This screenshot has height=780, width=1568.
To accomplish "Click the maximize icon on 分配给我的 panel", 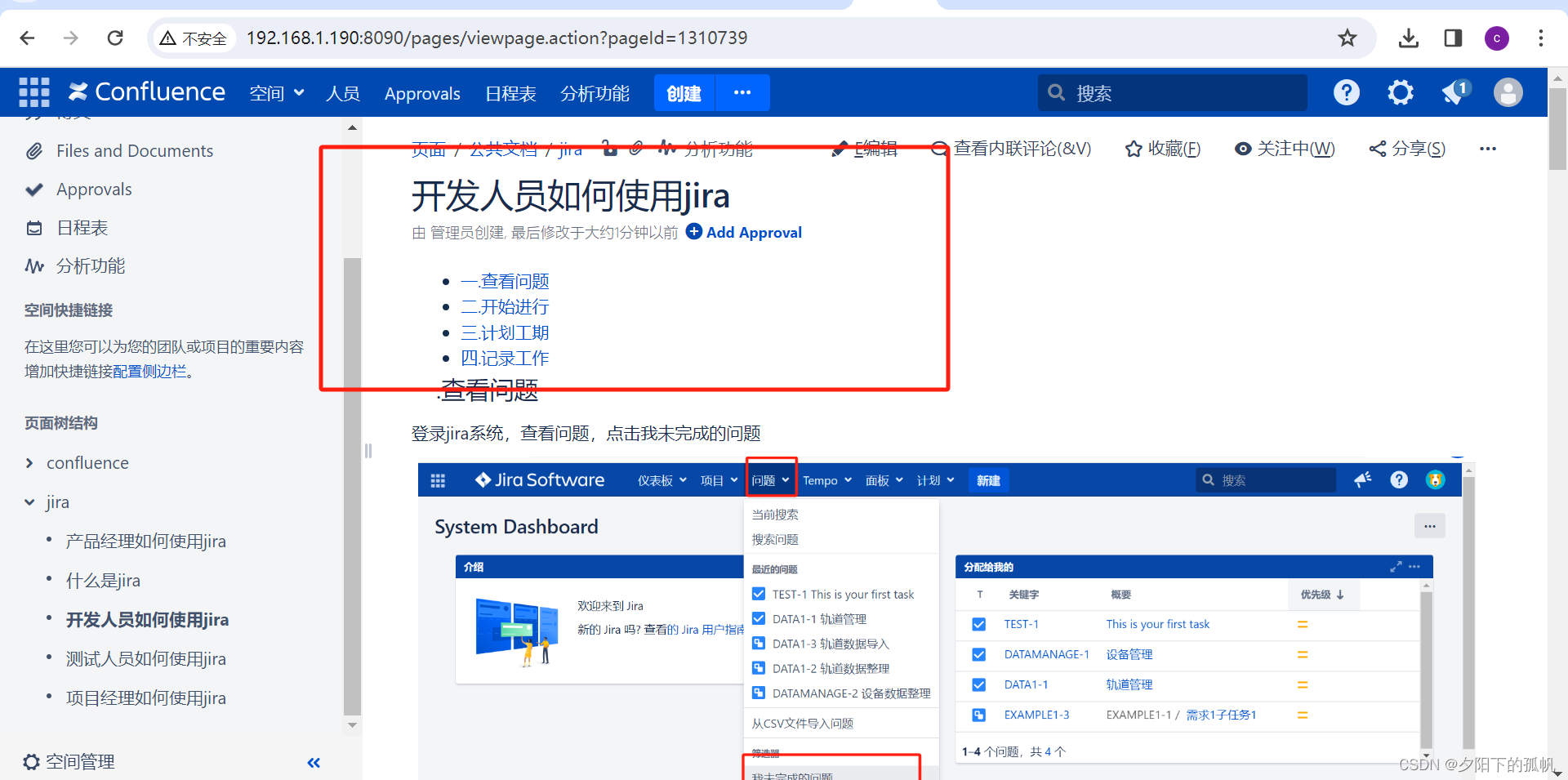I will 1396,567.
